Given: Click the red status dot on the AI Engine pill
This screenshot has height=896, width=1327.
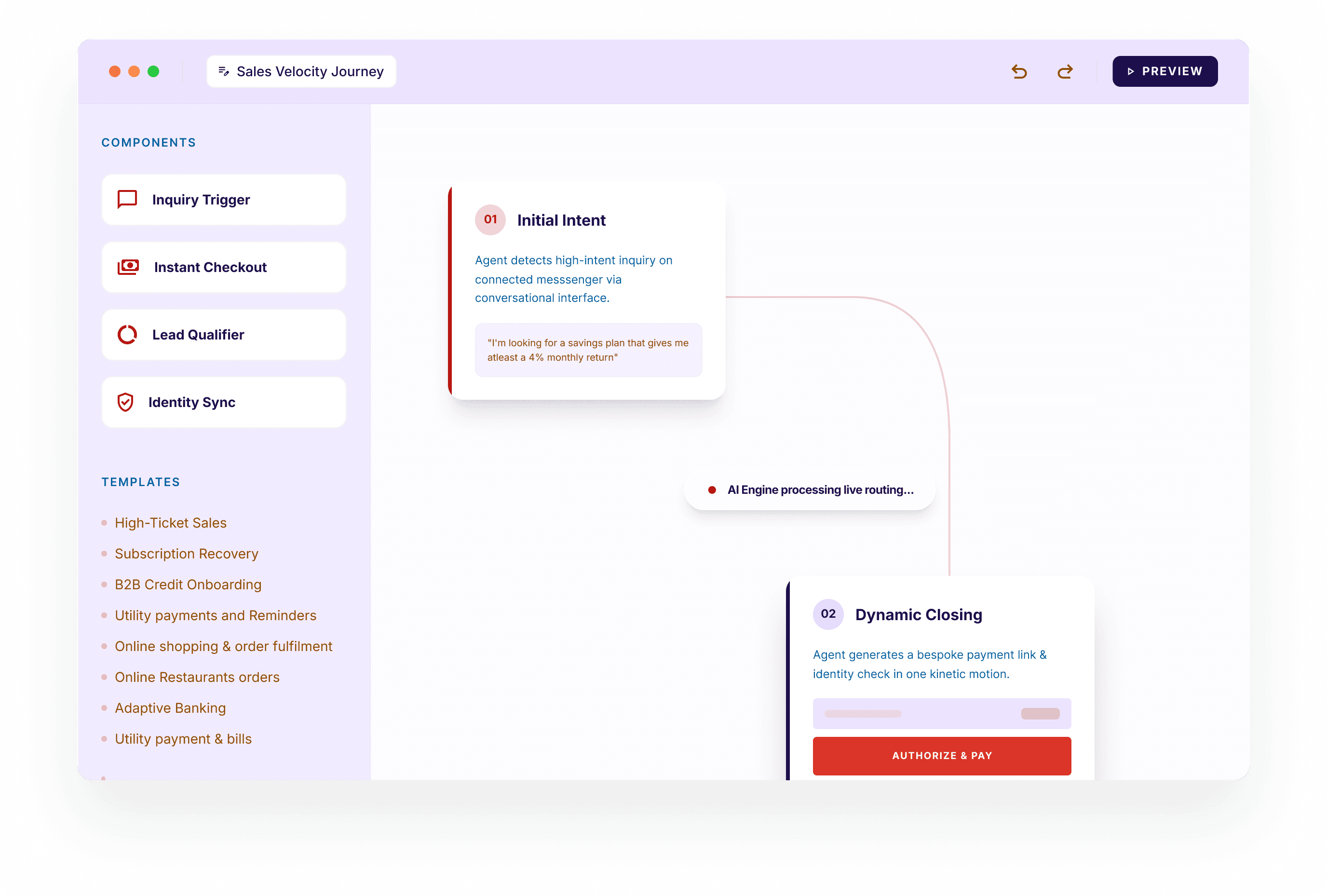Looking at the screenshot, I should click(712, 489).
